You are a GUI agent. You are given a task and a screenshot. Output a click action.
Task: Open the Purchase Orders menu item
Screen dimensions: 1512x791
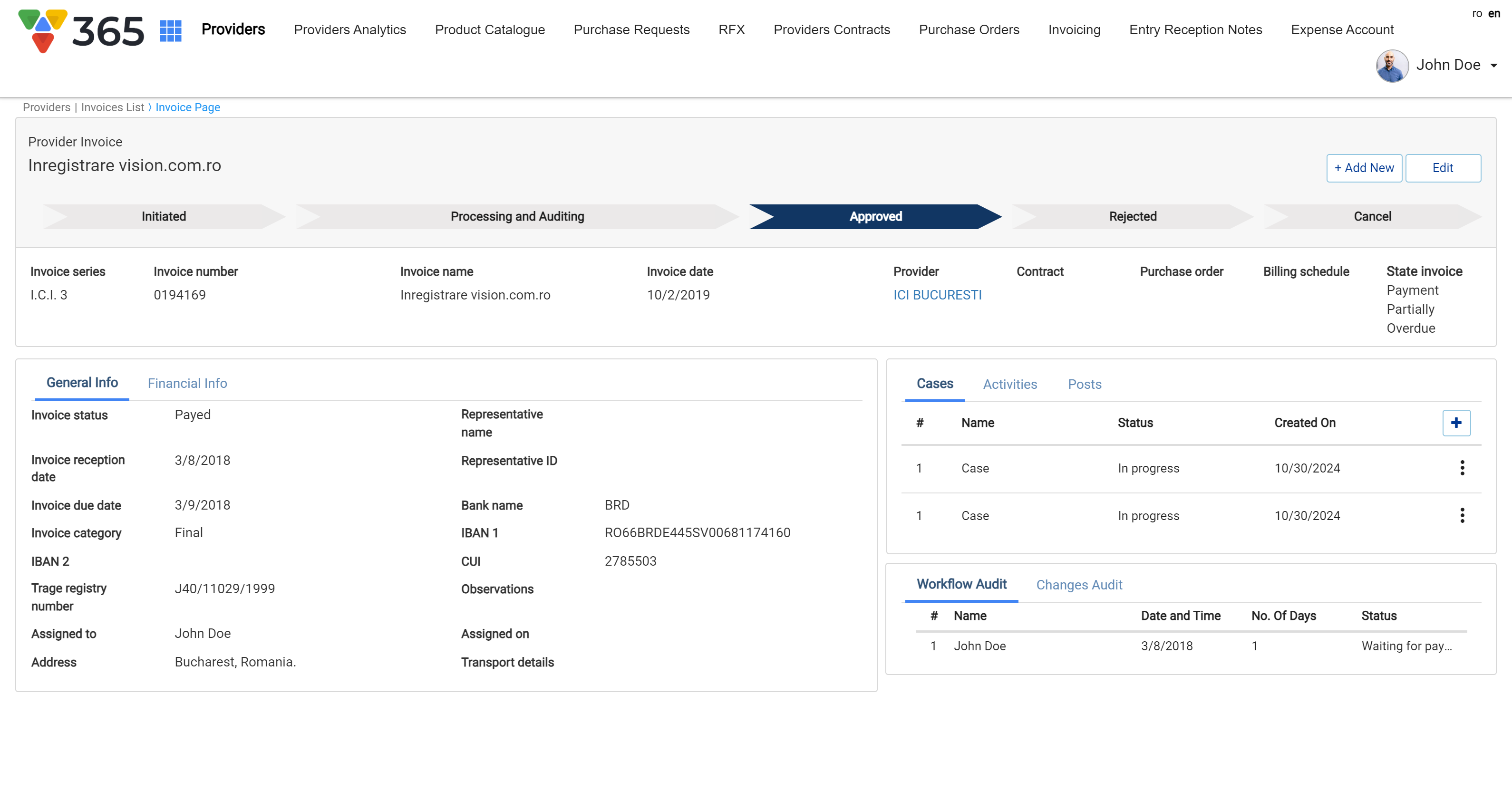tap(969, 30)
